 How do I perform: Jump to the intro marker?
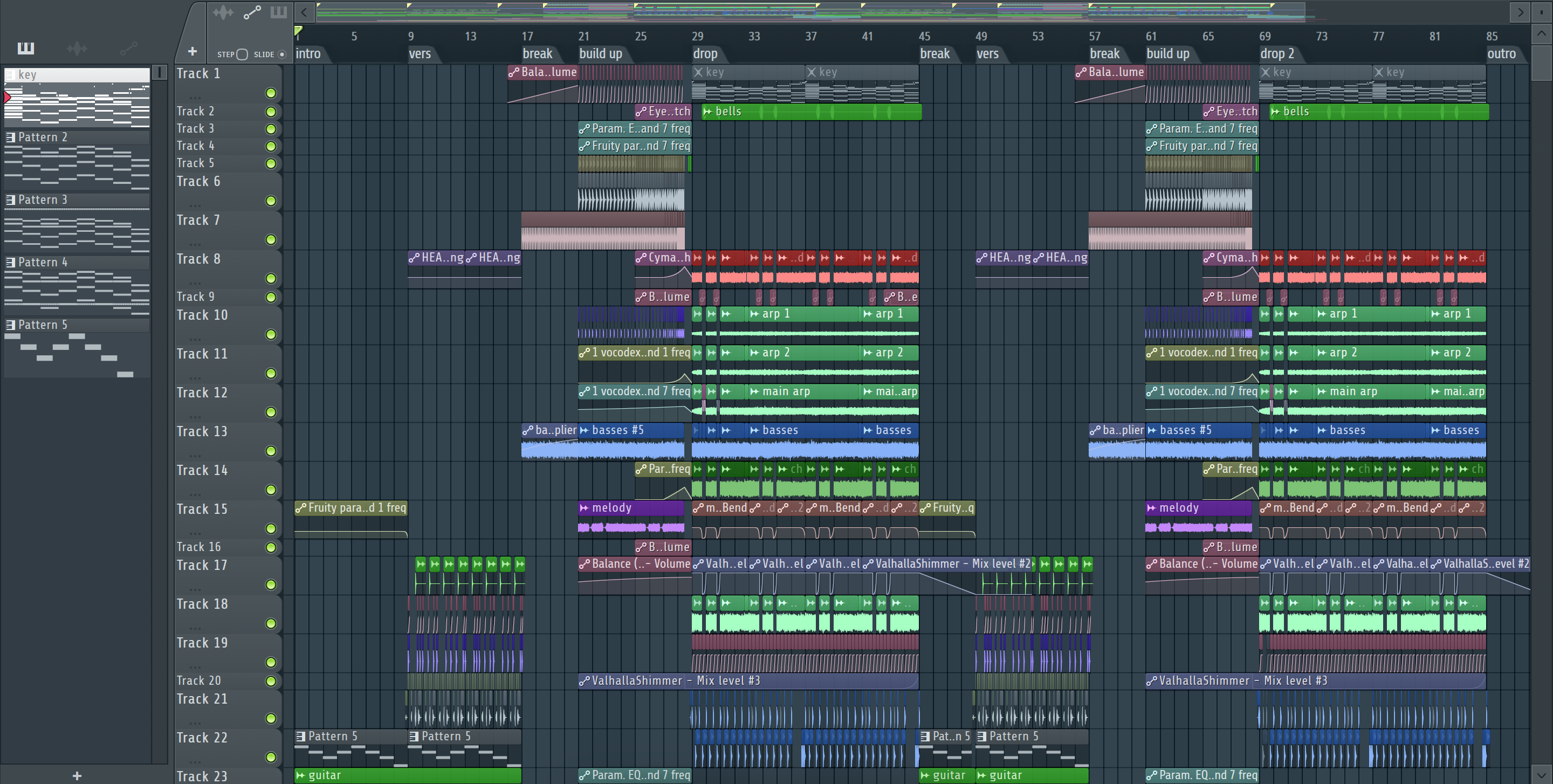coord(308,53)
